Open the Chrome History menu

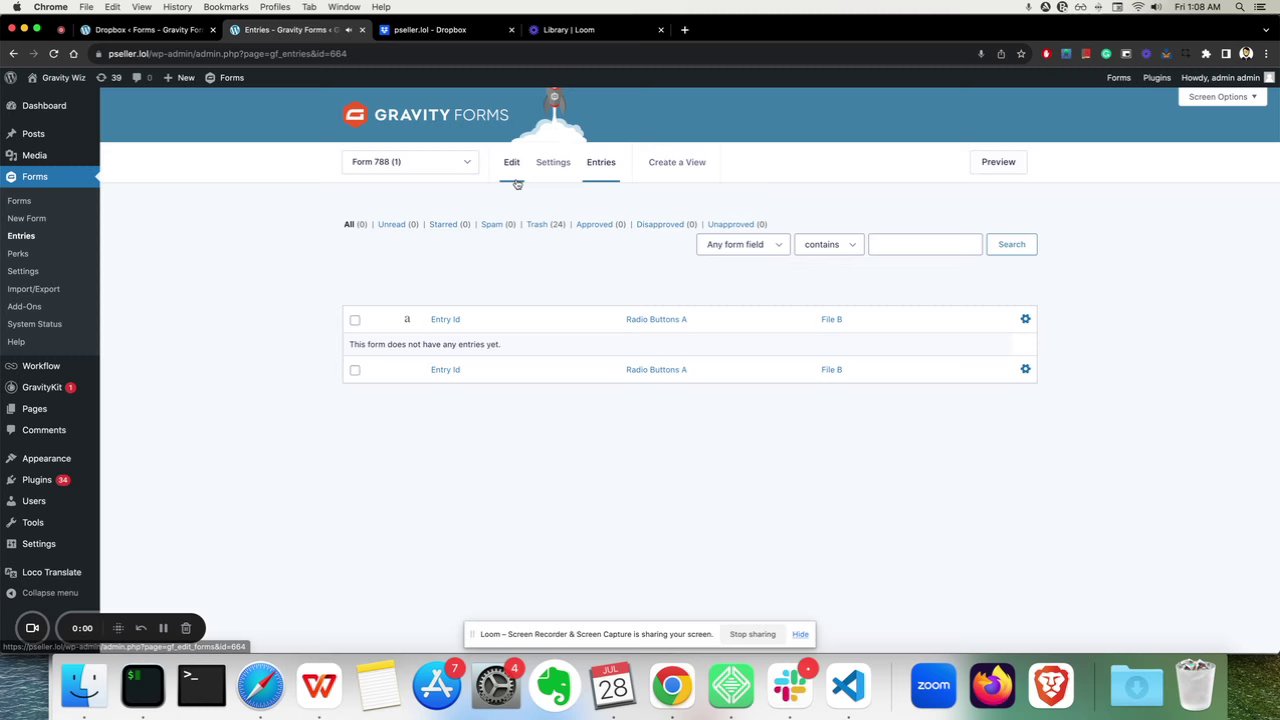pos(177,7)
